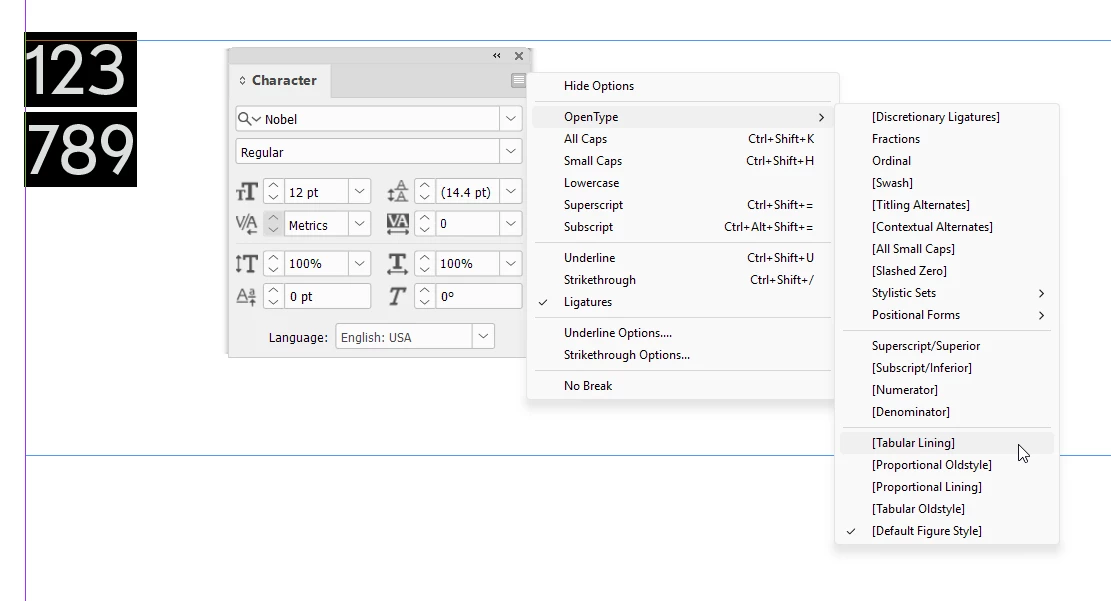The width and height of the screenshot is (1111, 601).
Task: Choose All Caps
Action: click(682, 139)
